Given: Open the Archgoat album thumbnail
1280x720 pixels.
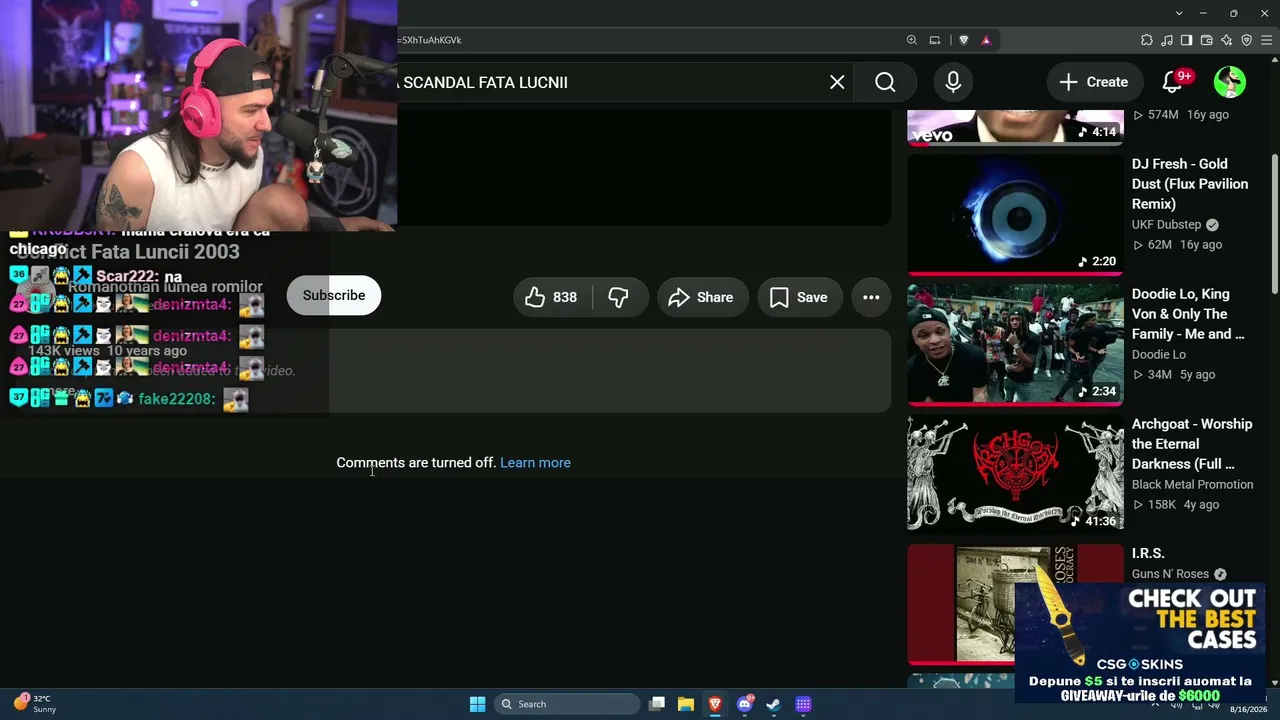Looking at the screenshot, I should point(1015,473).
